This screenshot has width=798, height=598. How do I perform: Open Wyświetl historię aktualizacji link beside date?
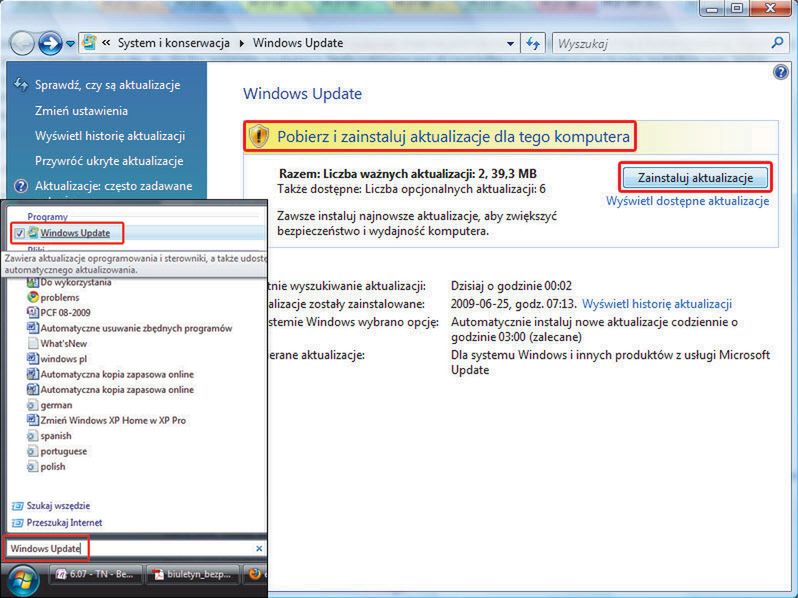coord(657,304)
